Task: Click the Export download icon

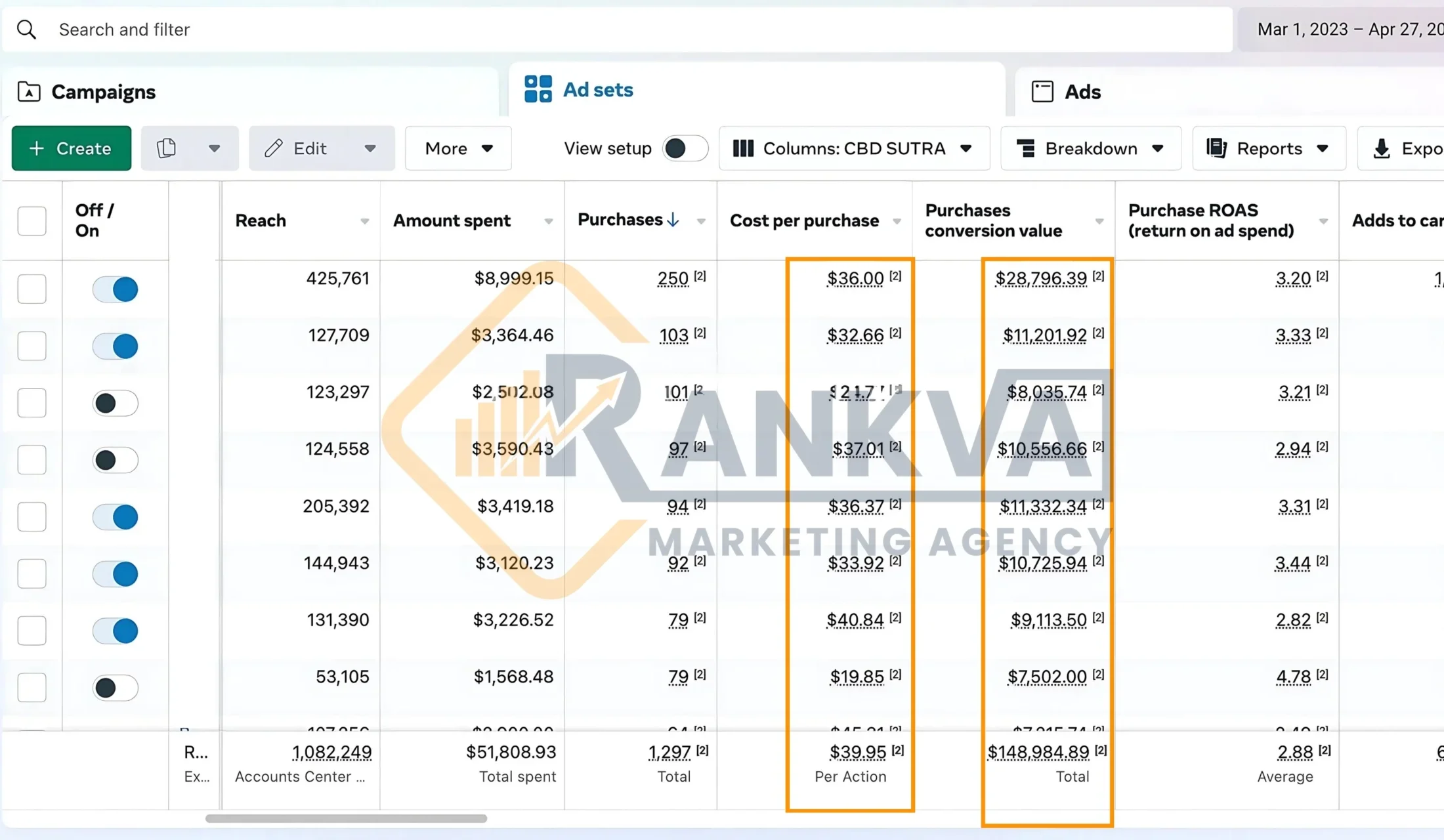Action: [1382, 148]
